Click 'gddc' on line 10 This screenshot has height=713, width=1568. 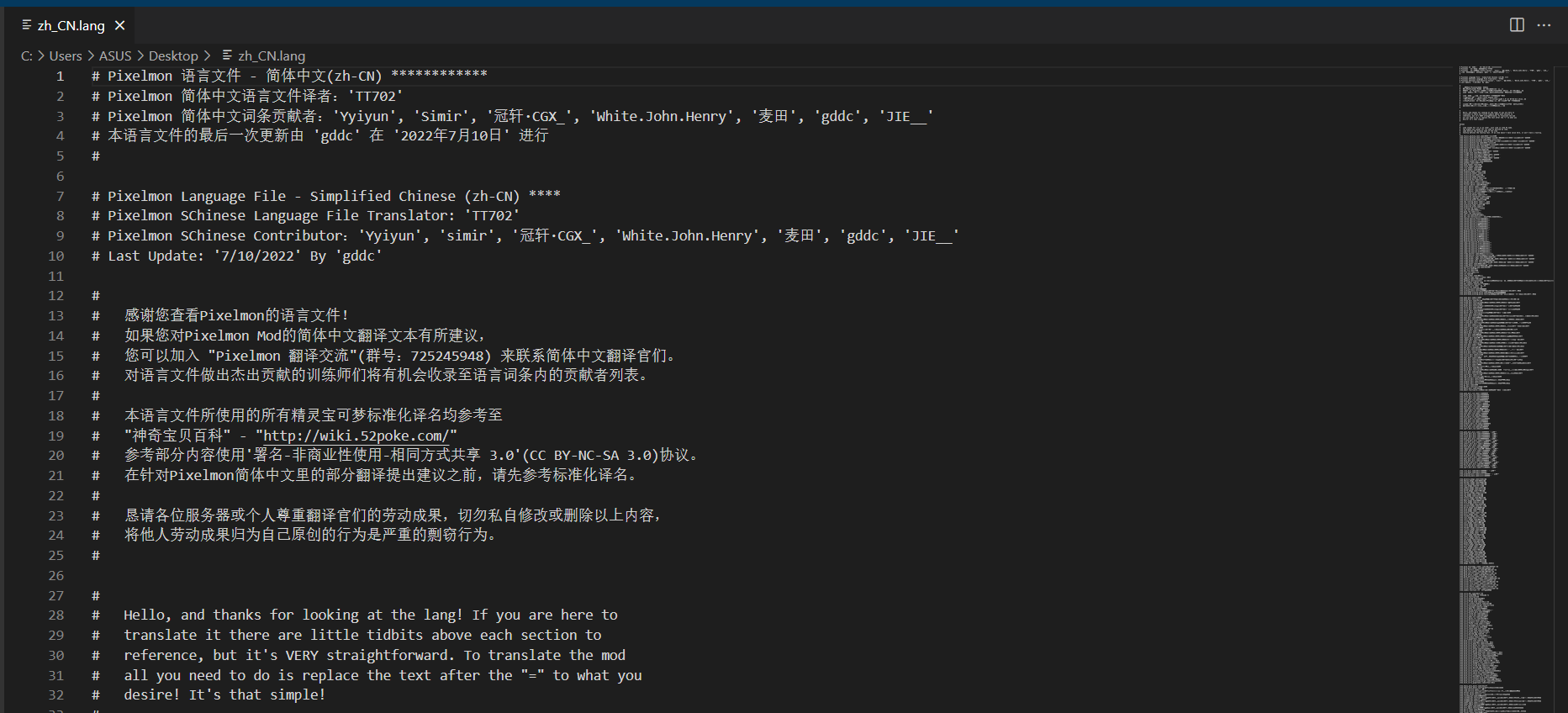359,256
